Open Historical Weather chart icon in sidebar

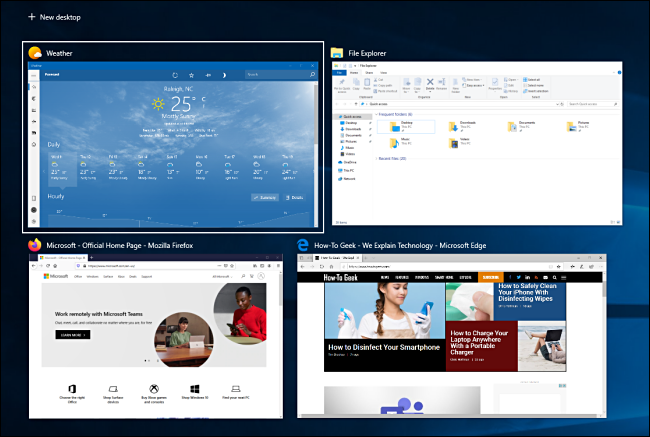pos(34,110)
